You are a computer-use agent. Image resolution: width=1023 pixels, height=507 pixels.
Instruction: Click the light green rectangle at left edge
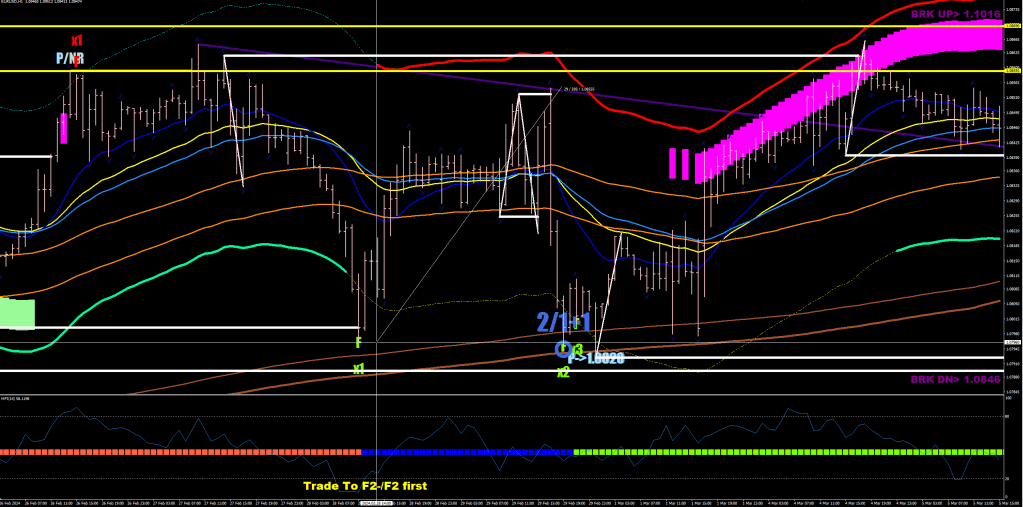pyautogui.click(x=18, y=313)
